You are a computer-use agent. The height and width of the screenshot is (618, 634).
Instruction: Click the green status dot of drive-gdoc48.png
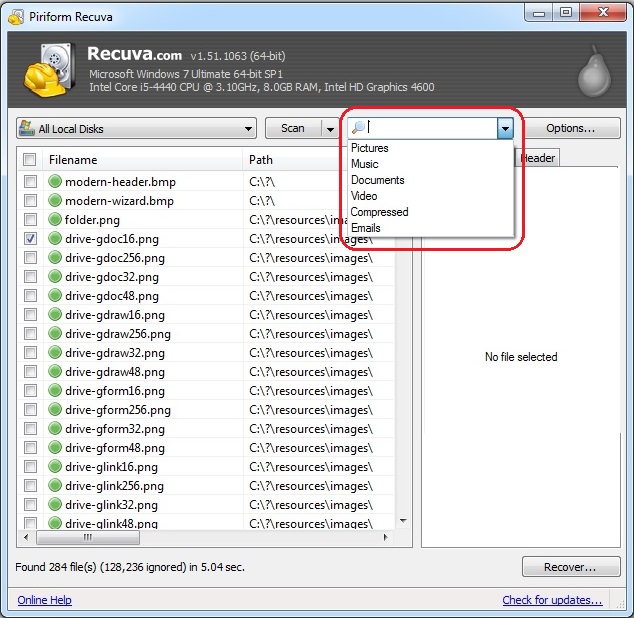[55, 295]
